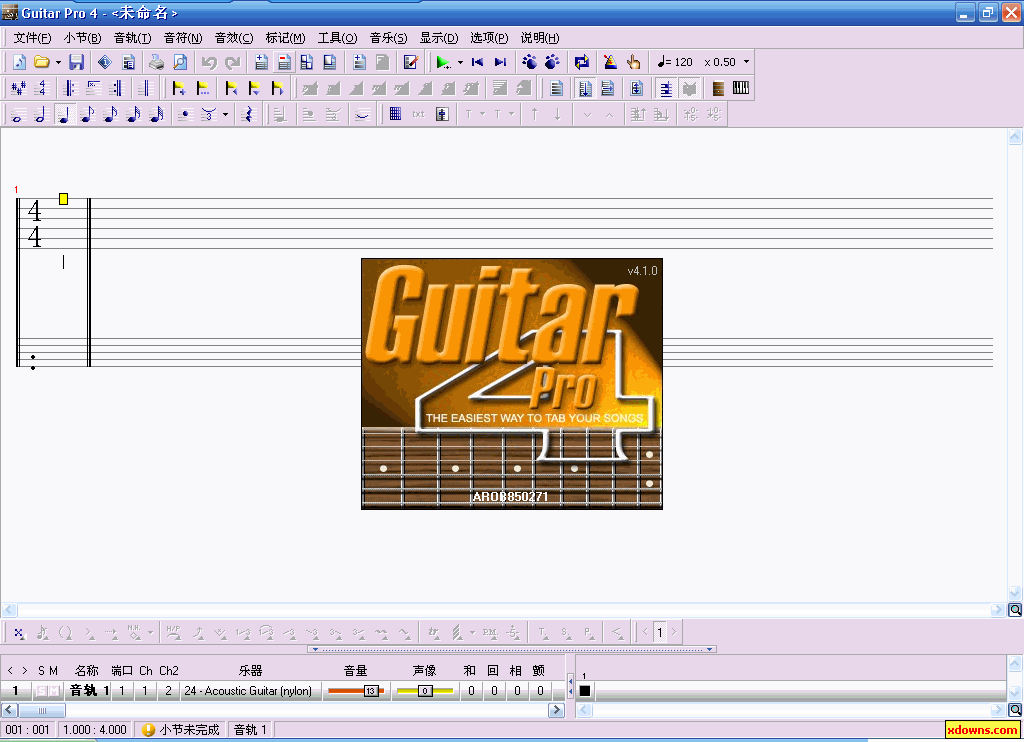This screenshot has height=742, width=1024.
Task: Open 工具(O) menu
Action: tap(337, 38)
